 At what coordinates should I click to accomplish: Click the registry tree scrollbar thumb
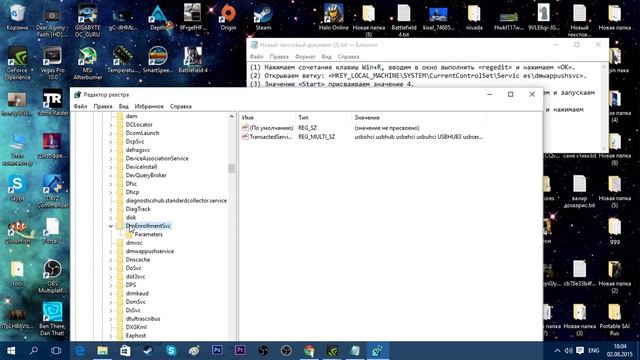coord(231,168)
